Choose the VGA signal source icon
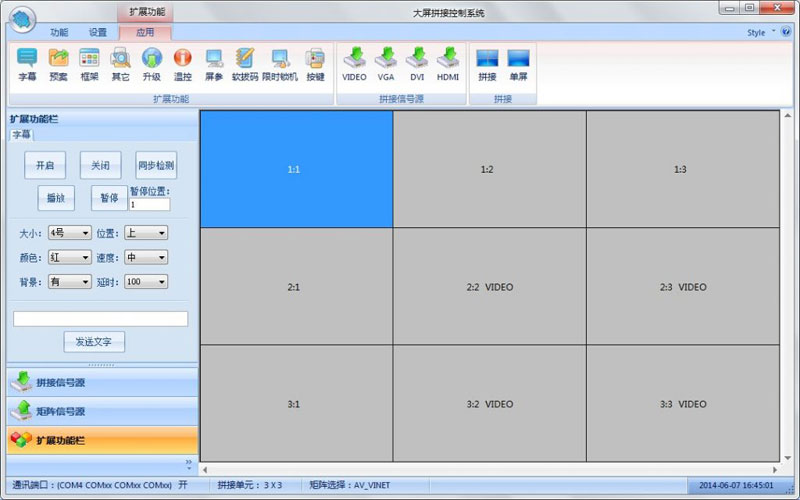The image size is (800, 500). 386,64
